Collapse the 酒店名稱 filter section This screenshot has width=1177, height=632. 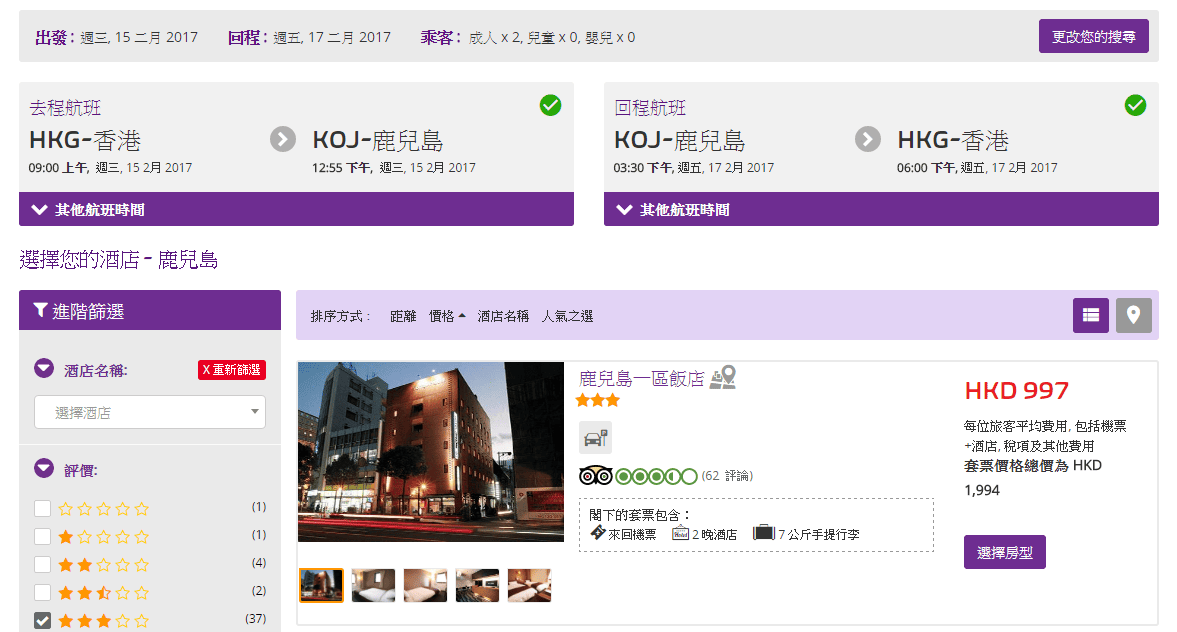[44, 369]
